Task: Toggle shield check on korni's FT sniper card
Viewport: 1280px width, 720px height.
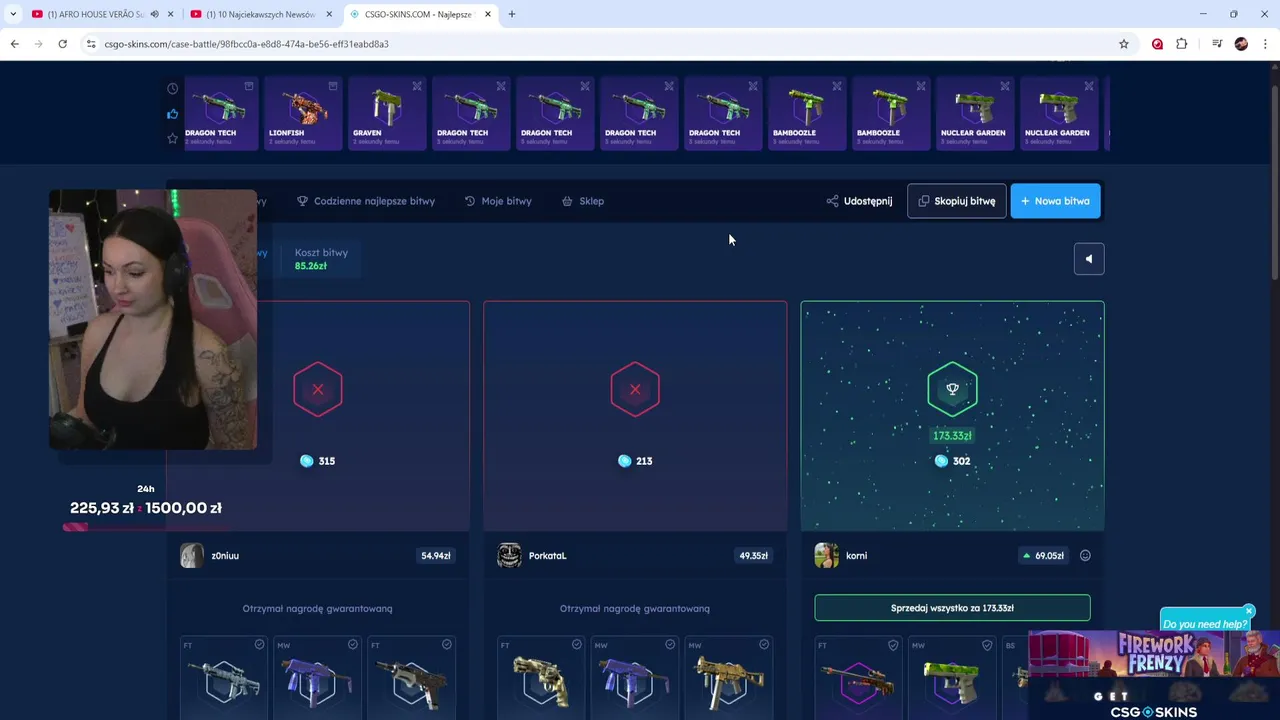Action: pos(893,645)
